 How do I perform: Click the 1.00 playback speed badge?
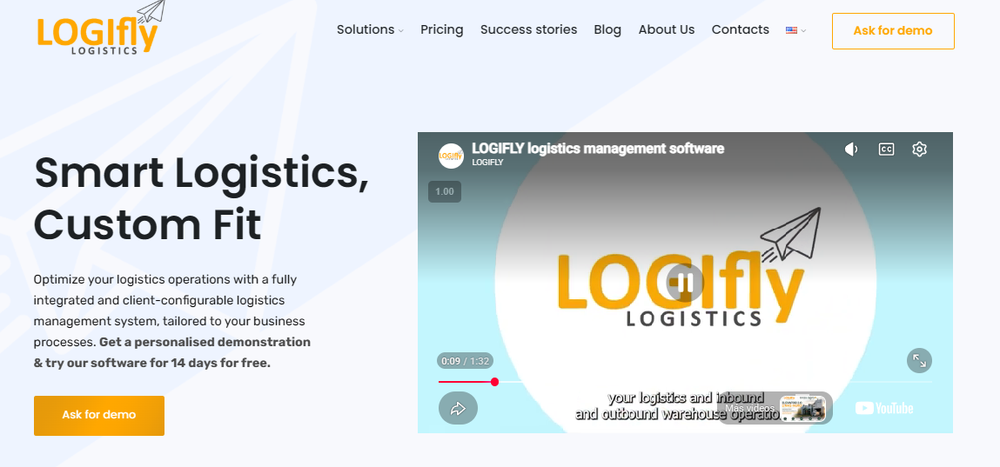445,191
